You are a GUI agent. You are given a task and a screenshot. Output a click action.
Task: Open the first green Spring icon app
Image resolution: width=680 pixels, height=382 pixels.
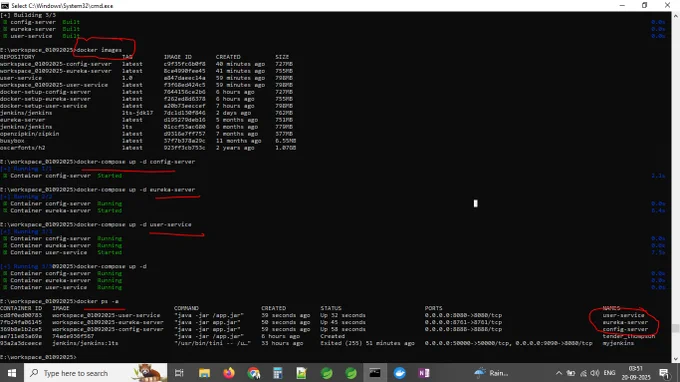(327, 373)
